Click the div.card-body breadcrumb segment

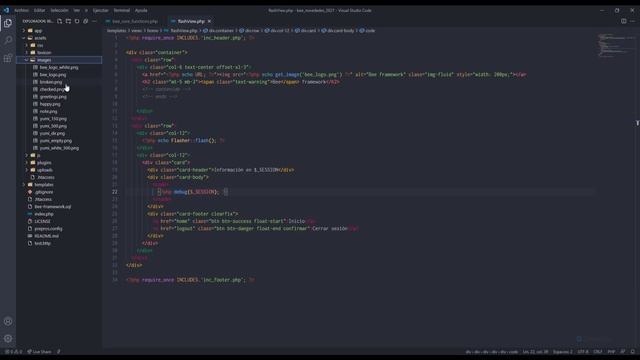pos(338,31)
